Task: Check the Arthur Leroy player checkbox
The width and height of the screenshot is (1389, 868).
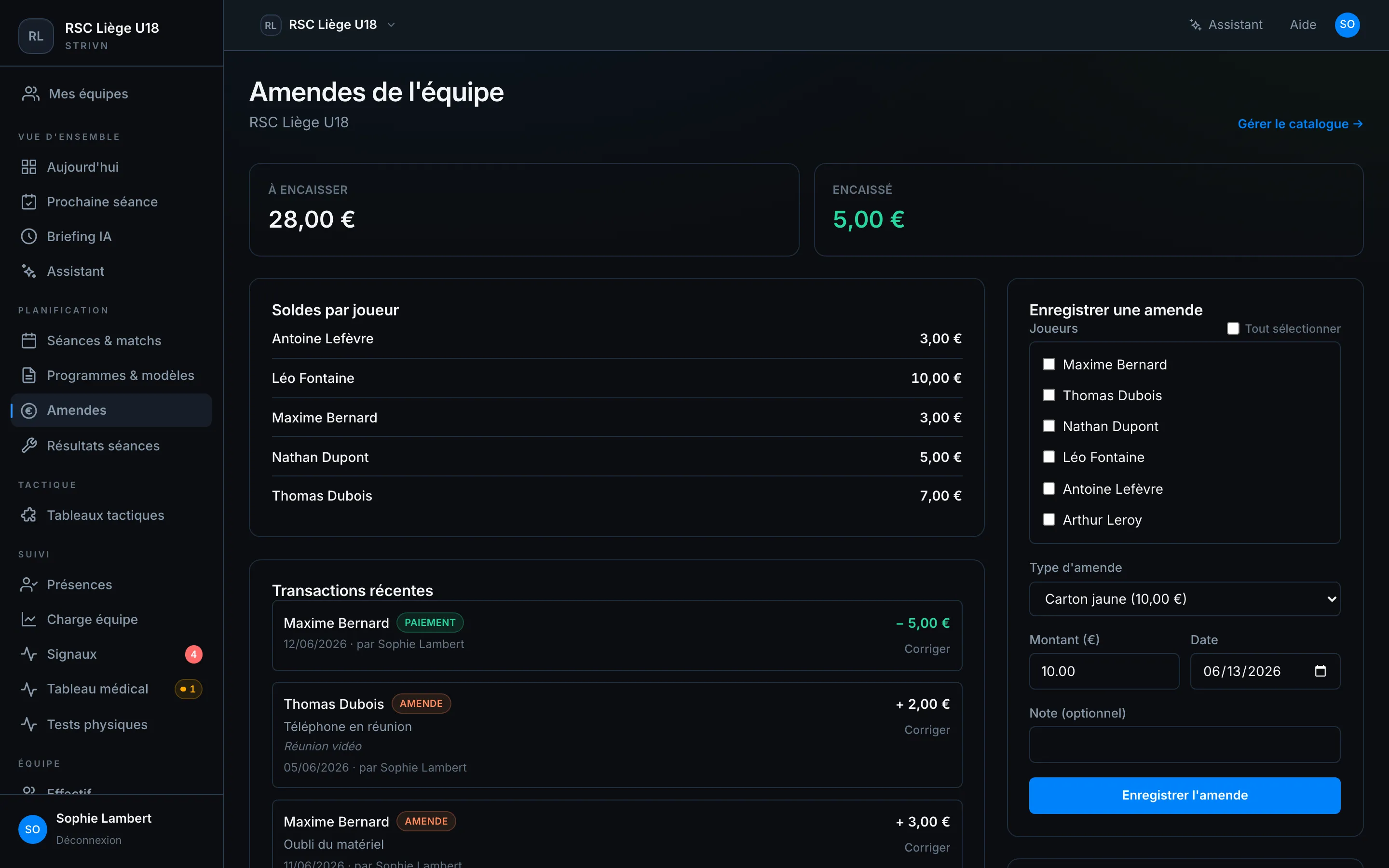Action: (x=1049, y=519)
